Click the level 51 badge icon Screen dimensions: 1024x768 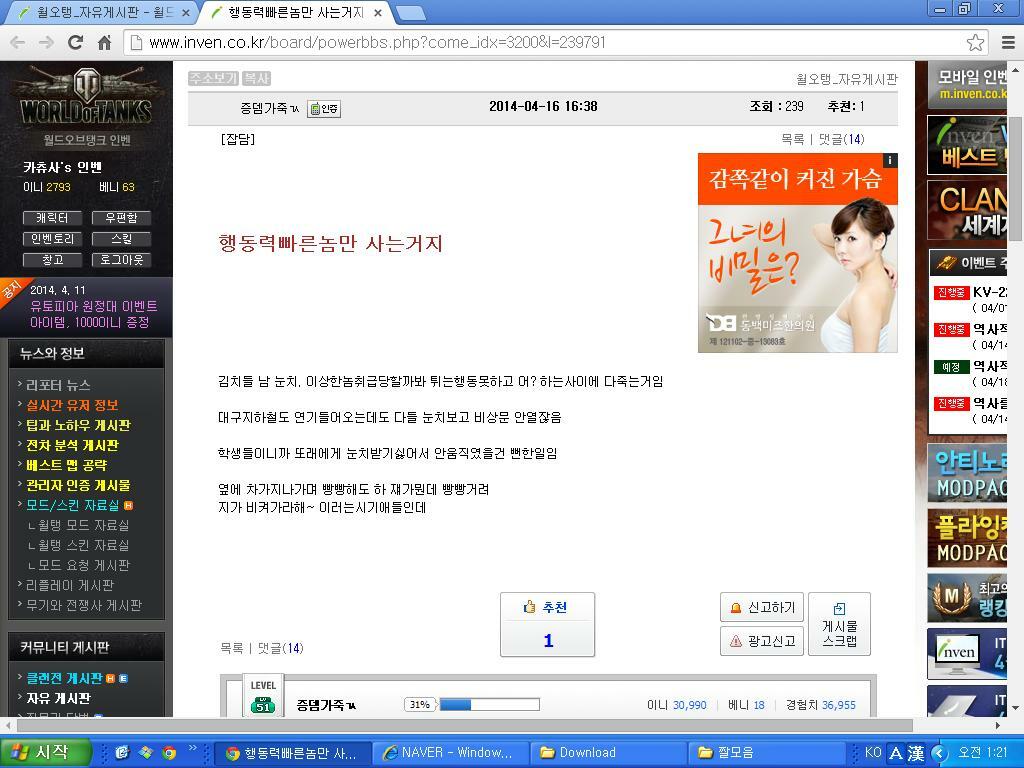tap(263, 706)
